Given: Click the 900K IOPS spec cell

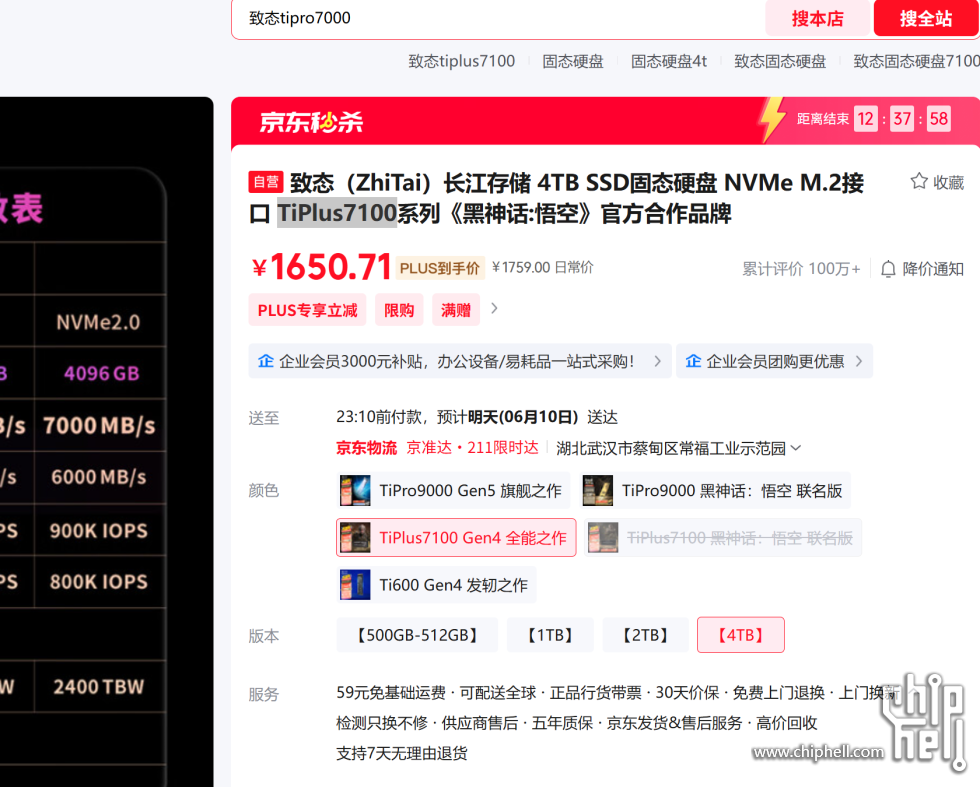Looking at the screenshot, I should (x=99, y=531).
